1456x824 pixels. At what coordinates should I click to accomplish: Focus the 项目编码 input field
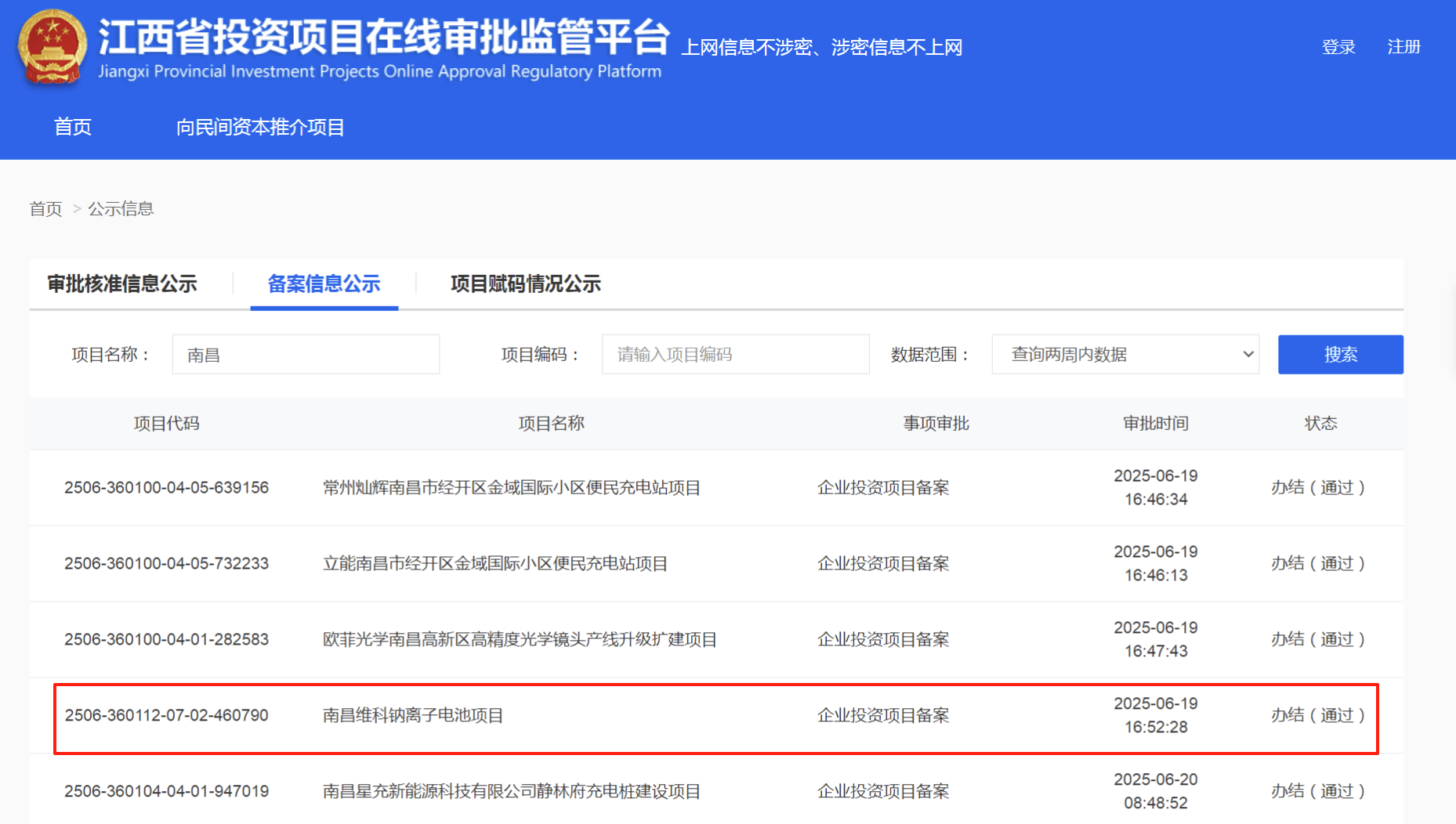pos(735,355)
